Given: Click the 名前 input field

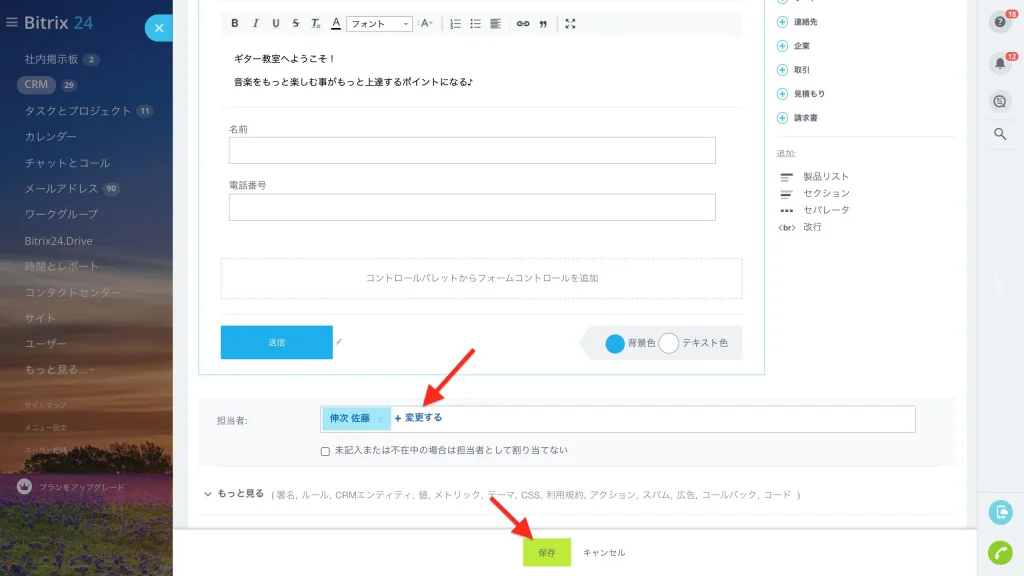Looking at the screenshot, I should (472, 151).
